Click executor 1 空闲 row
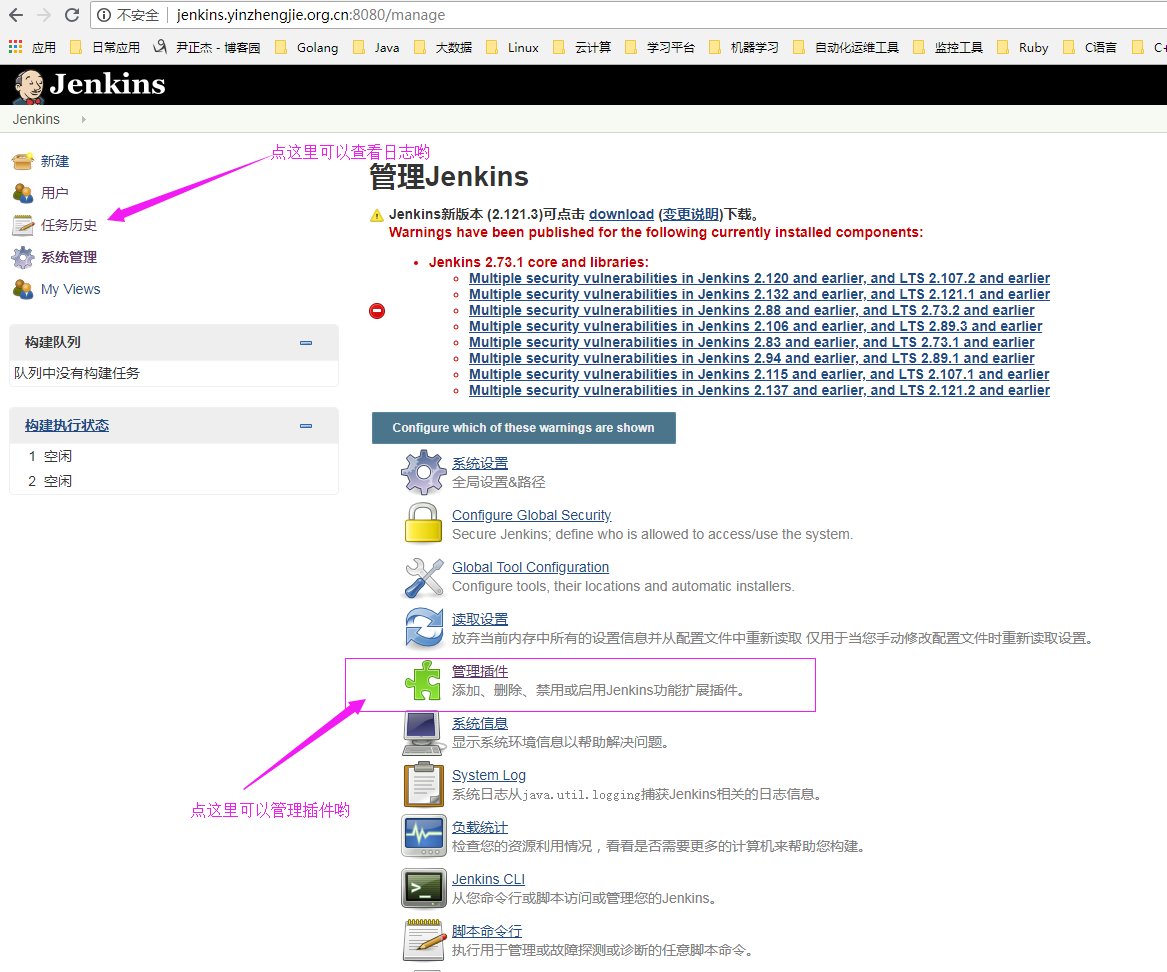 [174, 456]
